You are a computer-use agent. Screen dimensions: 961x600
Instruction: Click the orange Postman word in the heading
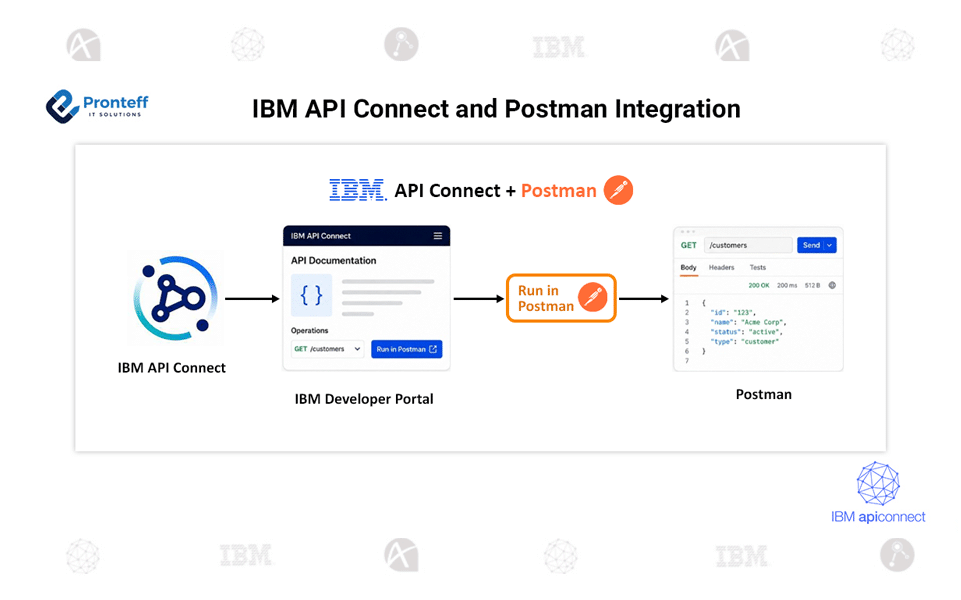click(x=558, y=191)
